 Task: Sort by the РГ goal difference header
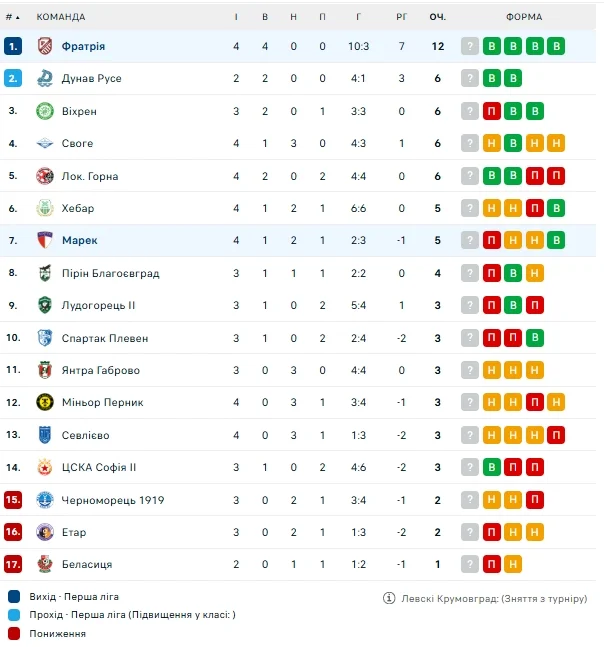coord(401,17)
